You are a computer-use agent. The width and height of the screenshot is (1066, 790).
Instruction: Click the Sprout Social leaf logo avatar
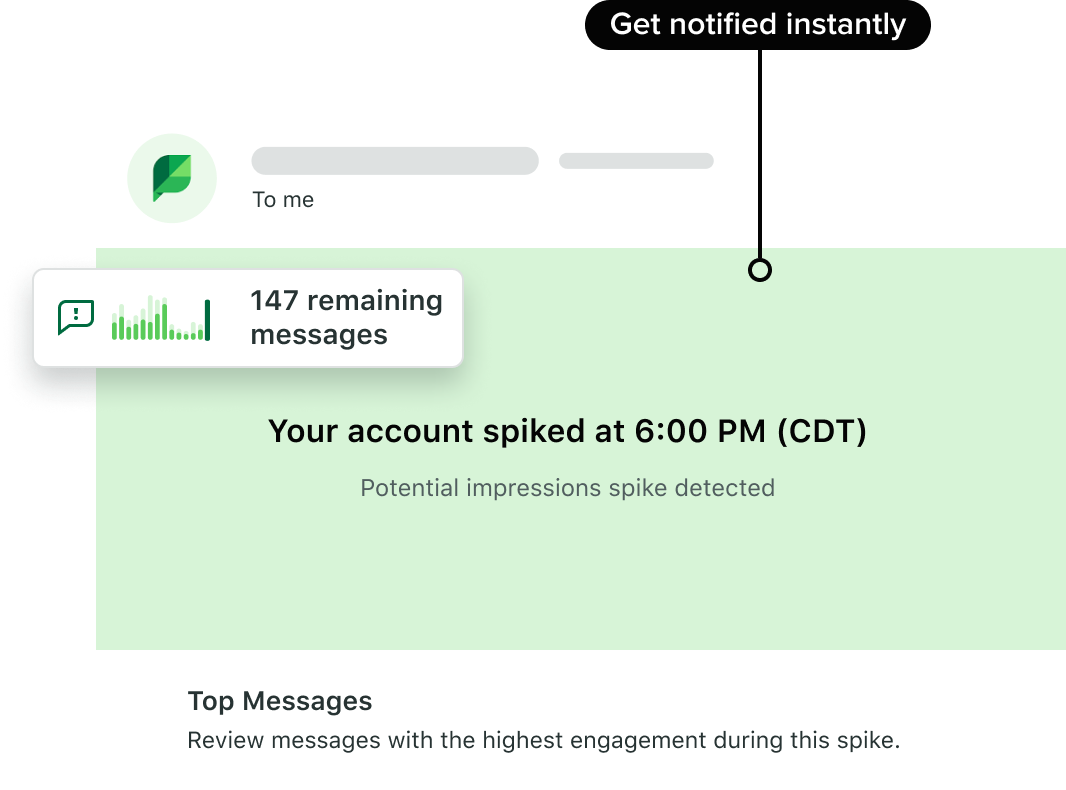click(x=172, y=178)
